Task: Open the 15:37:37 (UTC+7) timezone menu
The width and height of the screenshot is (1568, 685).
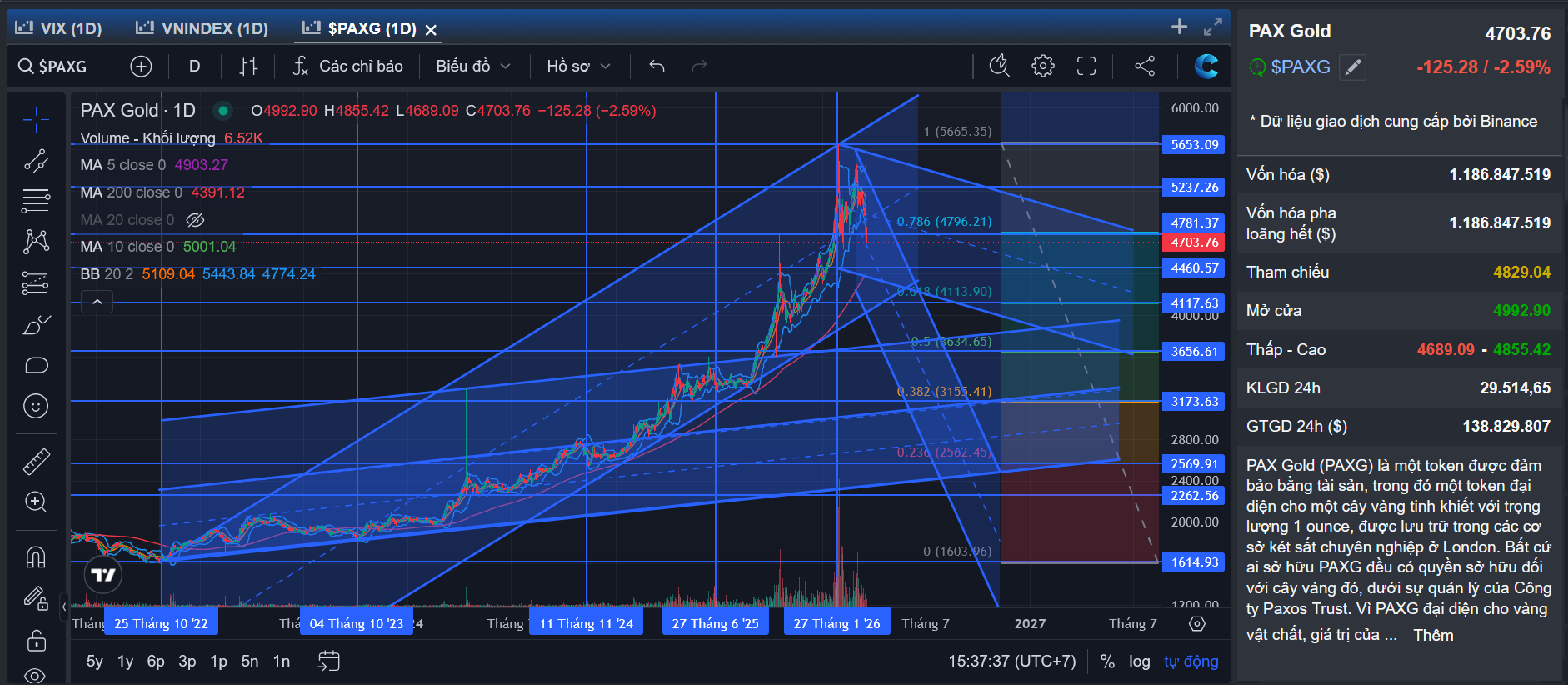Action: 1012,662
